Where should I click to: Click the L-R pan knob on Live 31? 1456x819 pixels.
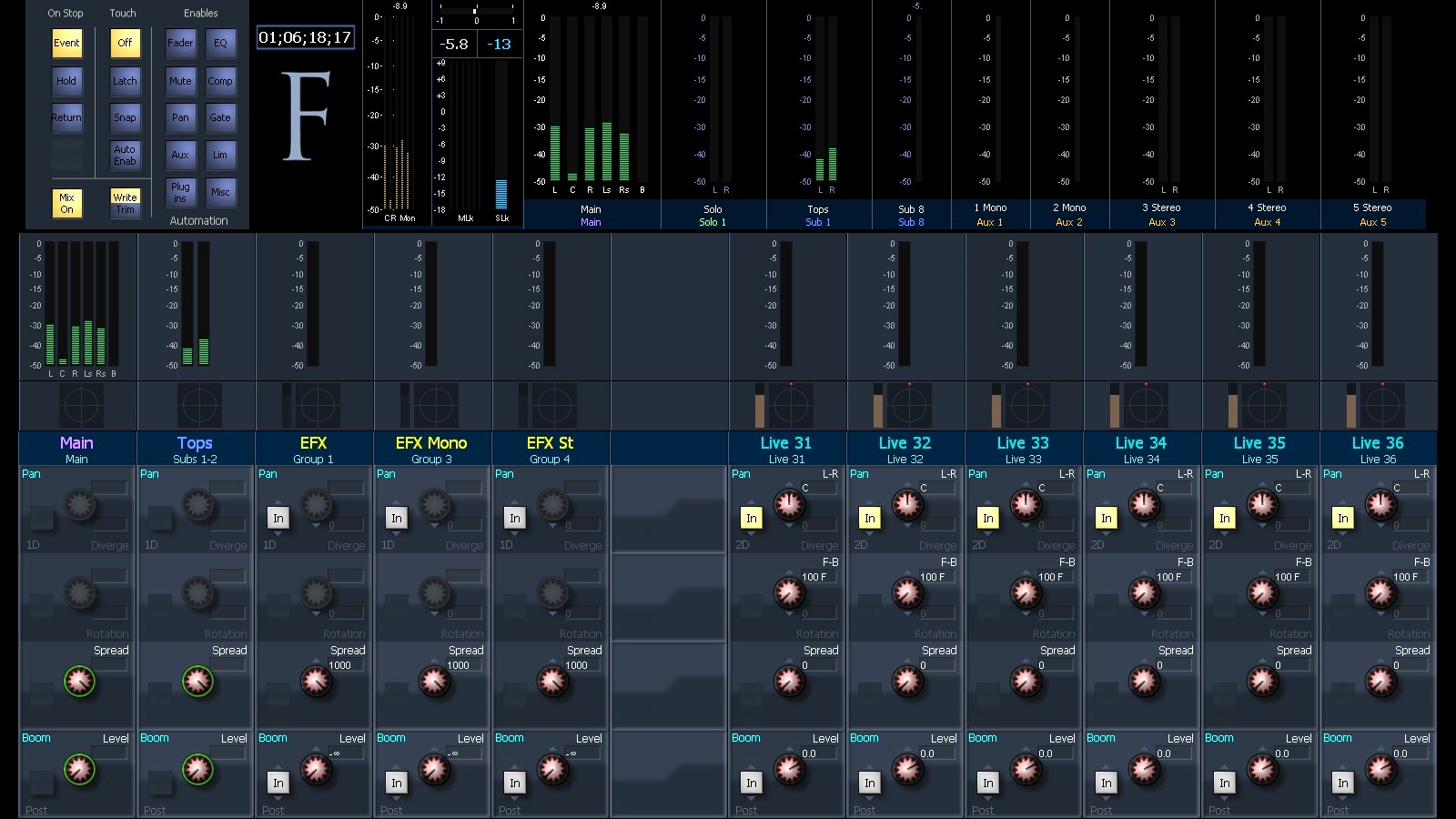coord(789,503)
